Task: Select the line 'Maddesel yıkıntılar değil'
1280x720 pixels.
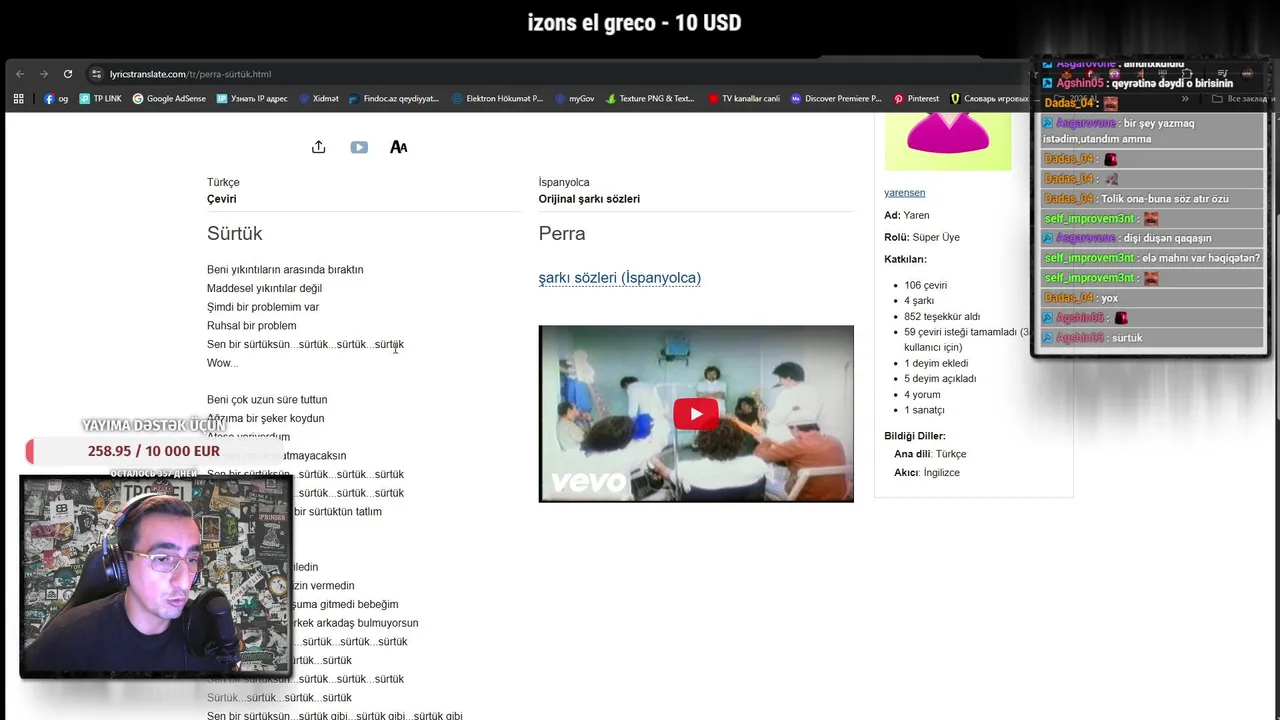Action: click(264, 288)
